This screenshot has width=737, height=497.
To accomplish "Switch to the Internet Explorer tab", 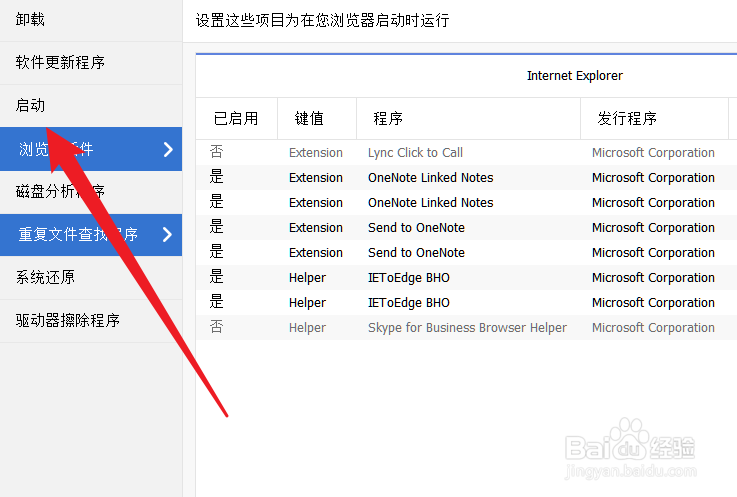I will (x=574, y=76).
